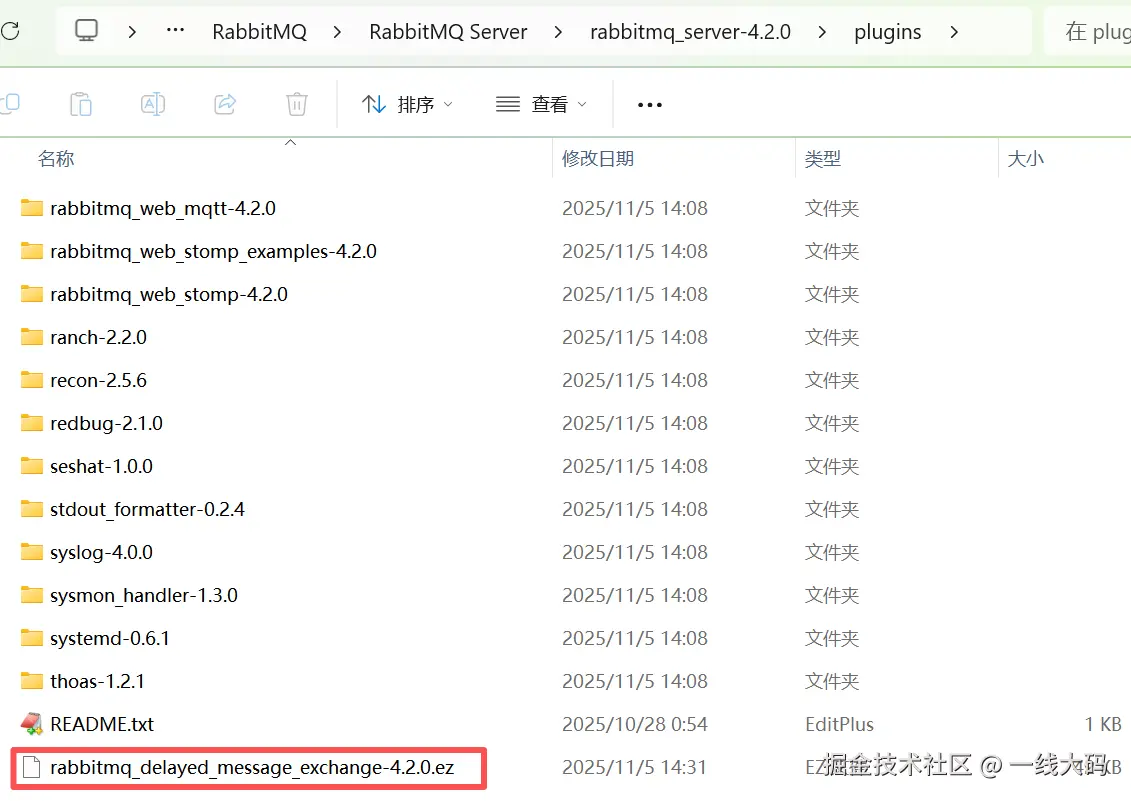
Task: Sort by 名称 column header
Action: click(x=56, y=159)
